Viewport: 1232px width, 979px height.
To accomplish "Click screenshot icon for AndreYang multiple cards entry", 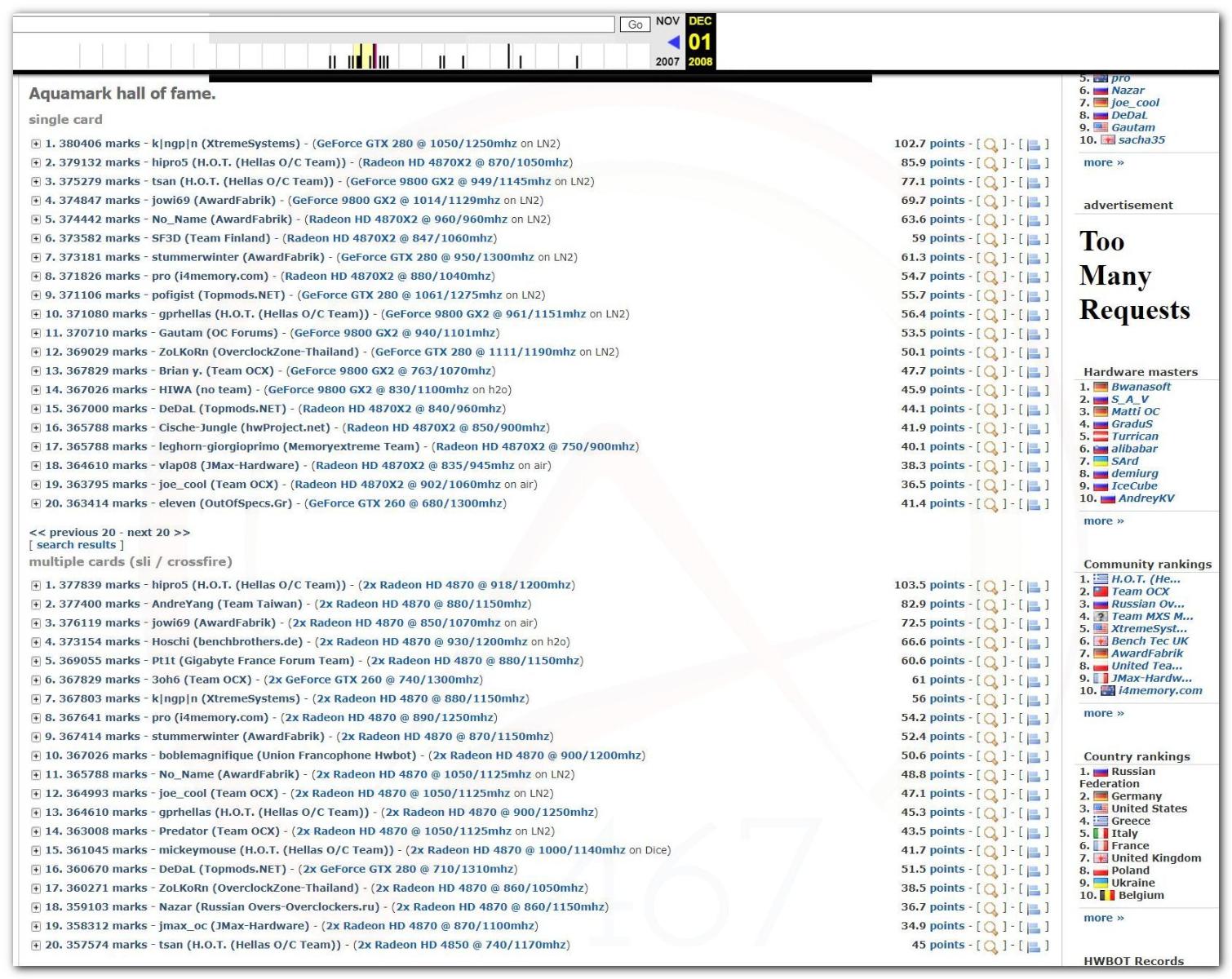I will click(1034, 605).
